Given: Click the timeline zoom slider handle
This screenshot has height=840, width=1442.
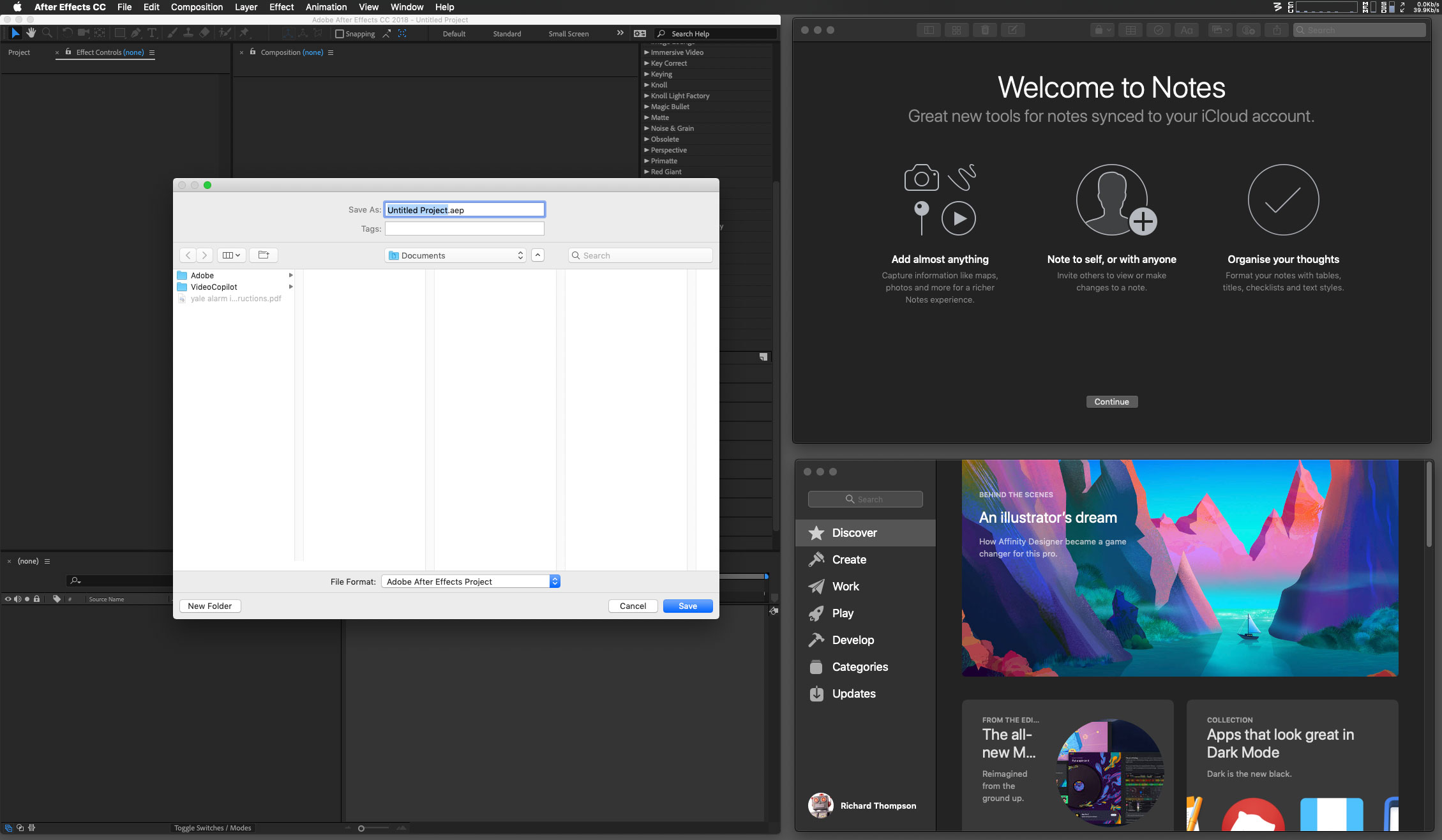Looking at the screenshot, I should (x=361, y=829).
